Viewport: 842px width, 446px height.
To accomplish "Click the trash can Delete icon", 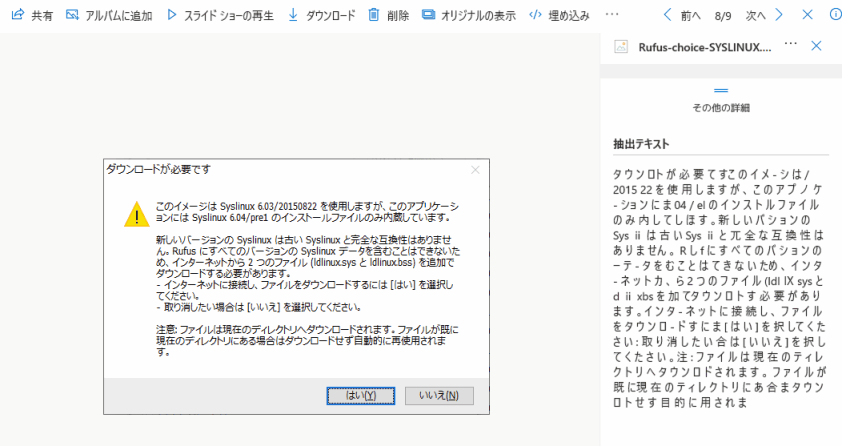I will pyautogui.click(x=374, y=14).
